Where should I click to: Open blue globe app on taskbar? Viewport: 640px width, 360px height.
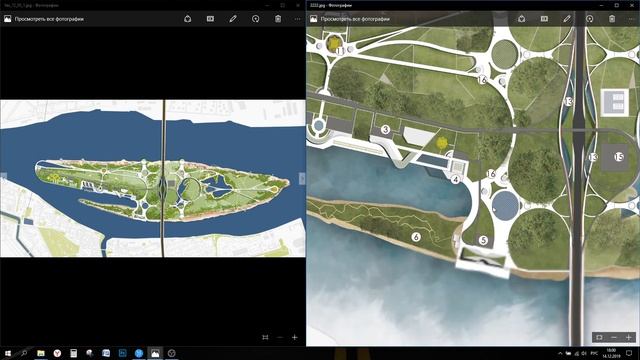click(139, 353)
